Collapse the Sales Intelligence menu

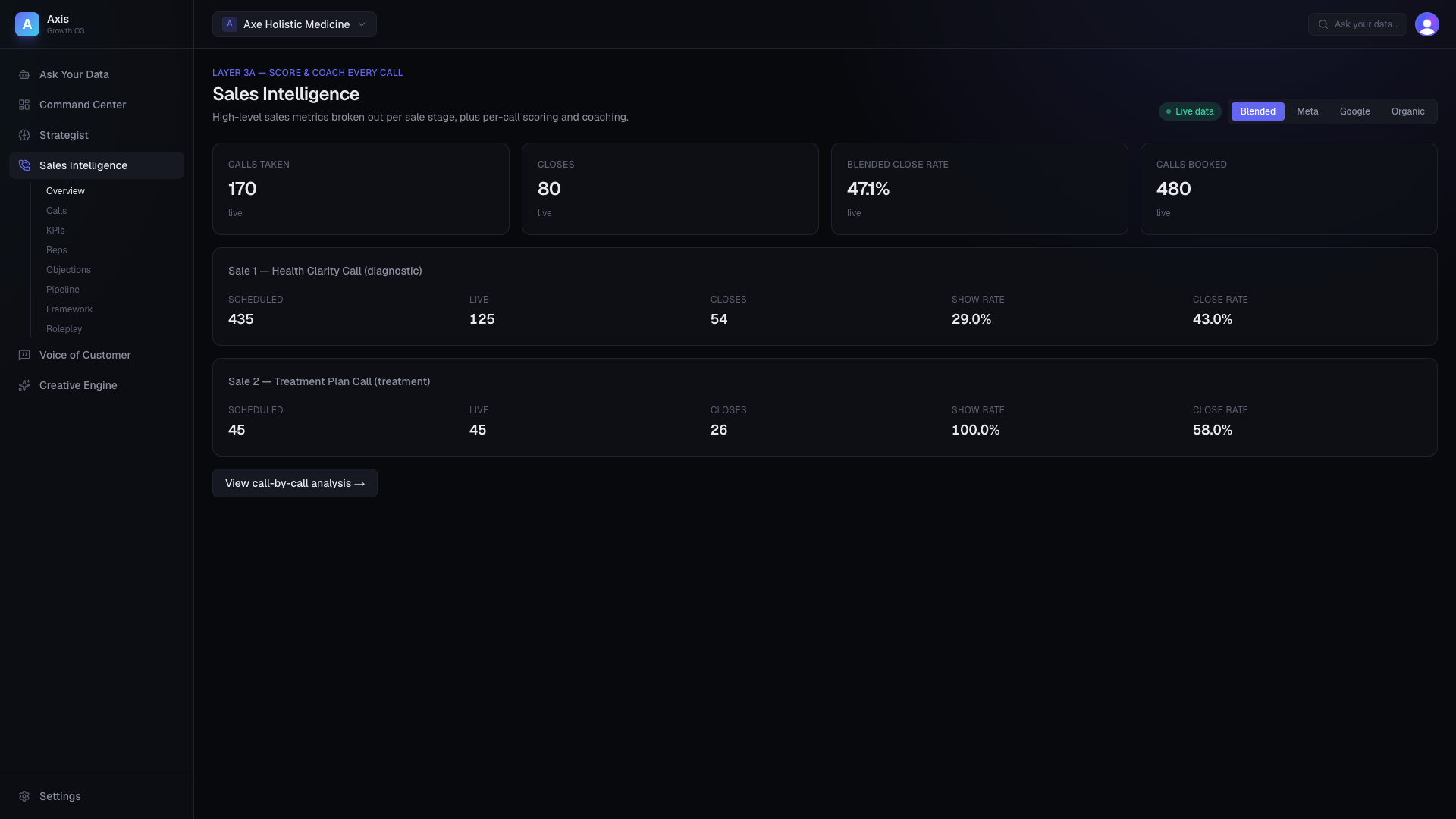click(x=96, y=165)
